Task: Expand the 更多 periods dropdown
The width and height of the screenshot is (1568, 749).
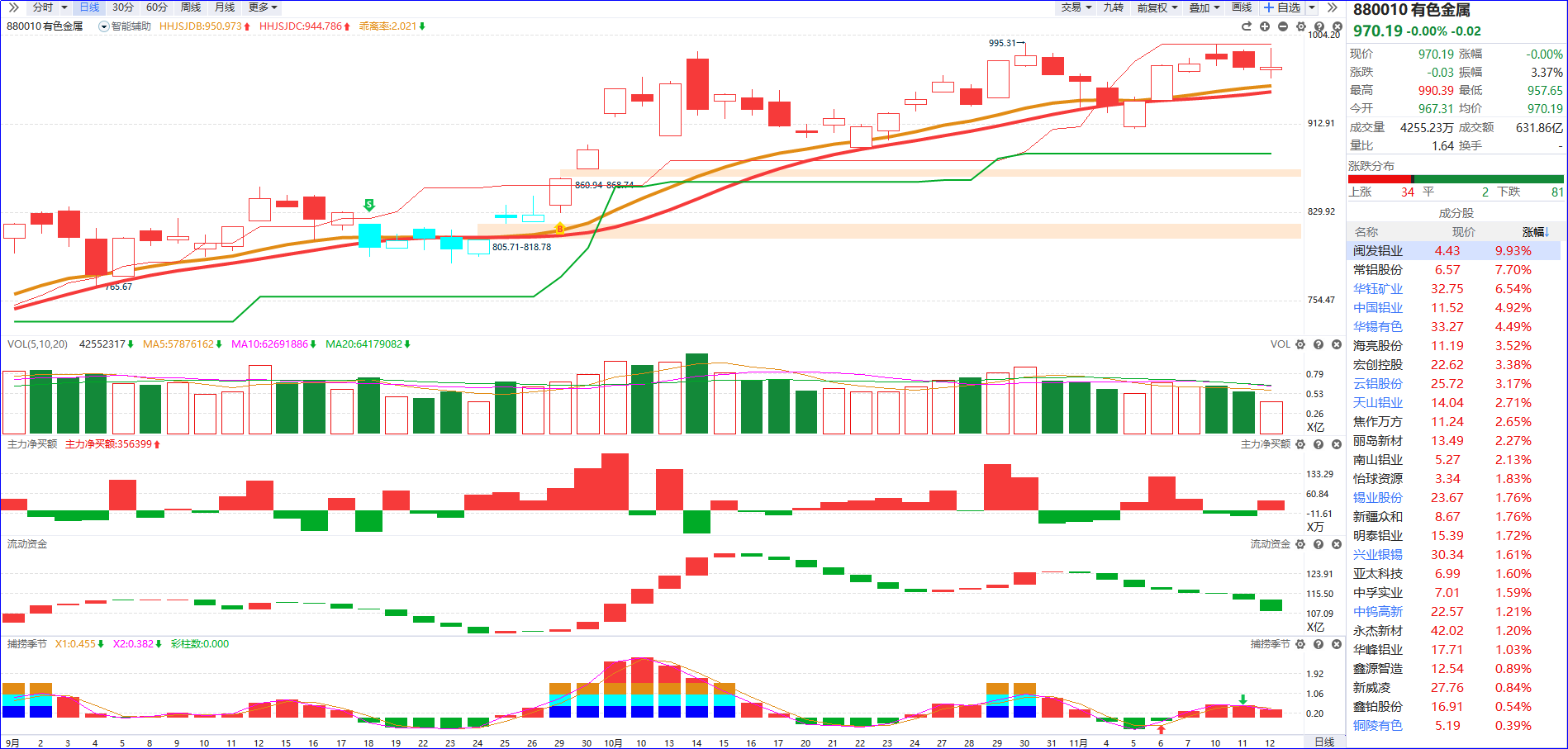Action: tap(263, 7)
